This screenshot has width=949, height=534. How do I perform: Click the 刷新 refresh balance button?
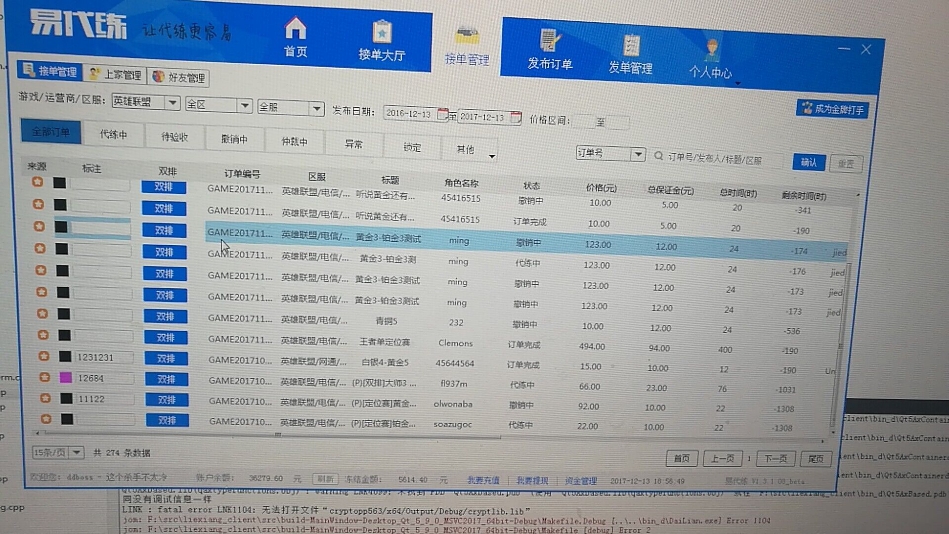[x=324, y=479]
